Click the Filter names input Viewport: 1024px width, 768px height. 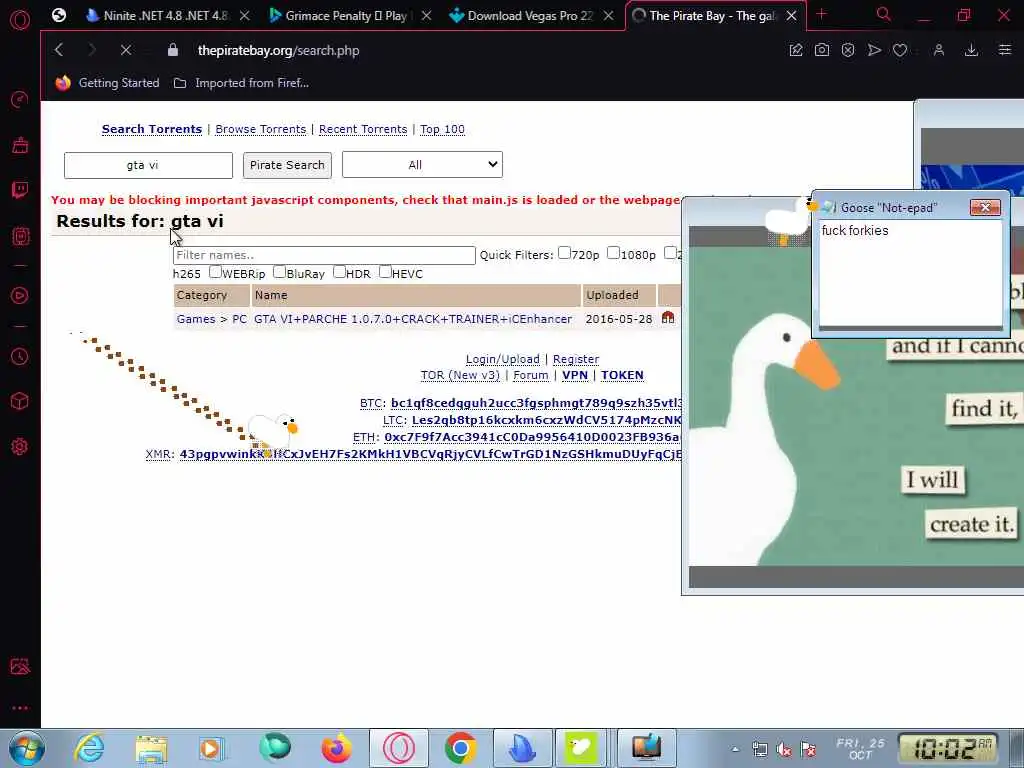[x=324, y=255]
